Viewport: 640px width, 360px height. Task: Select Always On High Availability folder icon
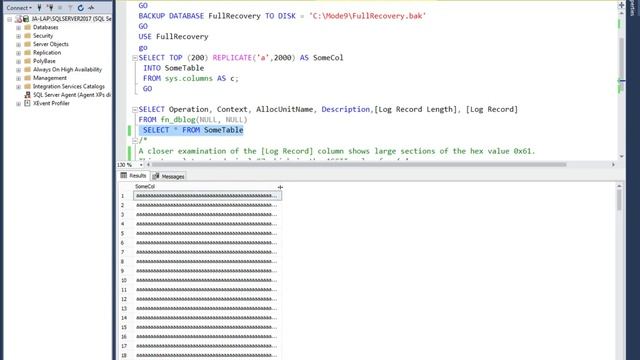27,69
